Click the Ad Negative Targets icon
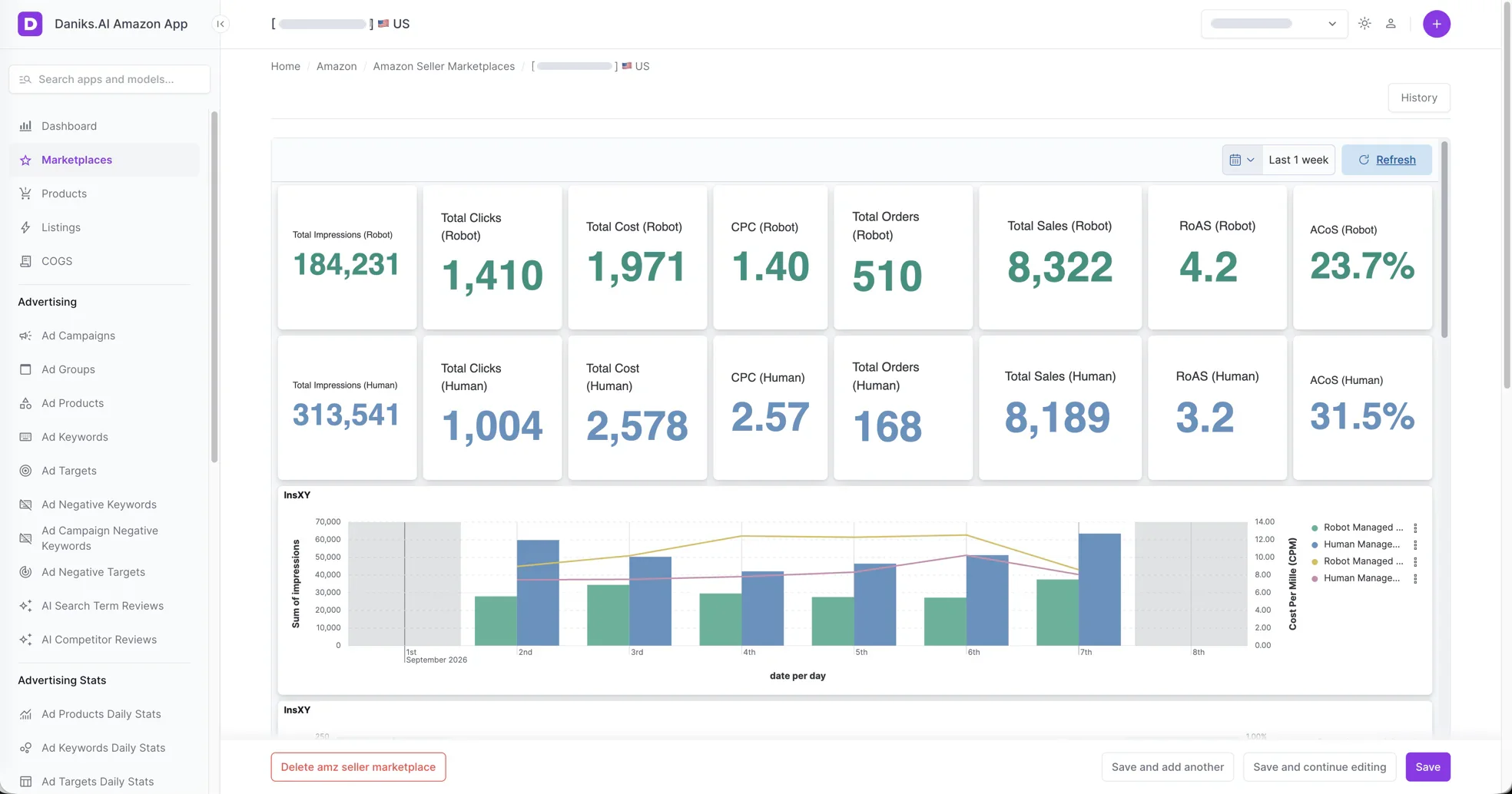 pos(25,572)
